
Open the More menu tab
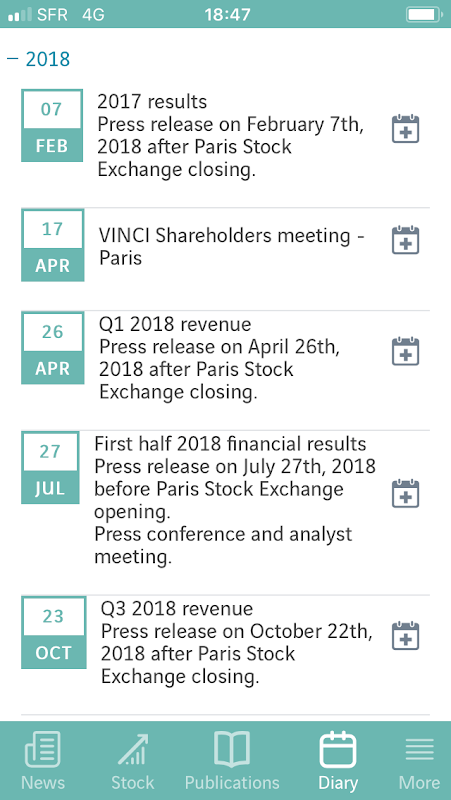(x=419, y=760)
